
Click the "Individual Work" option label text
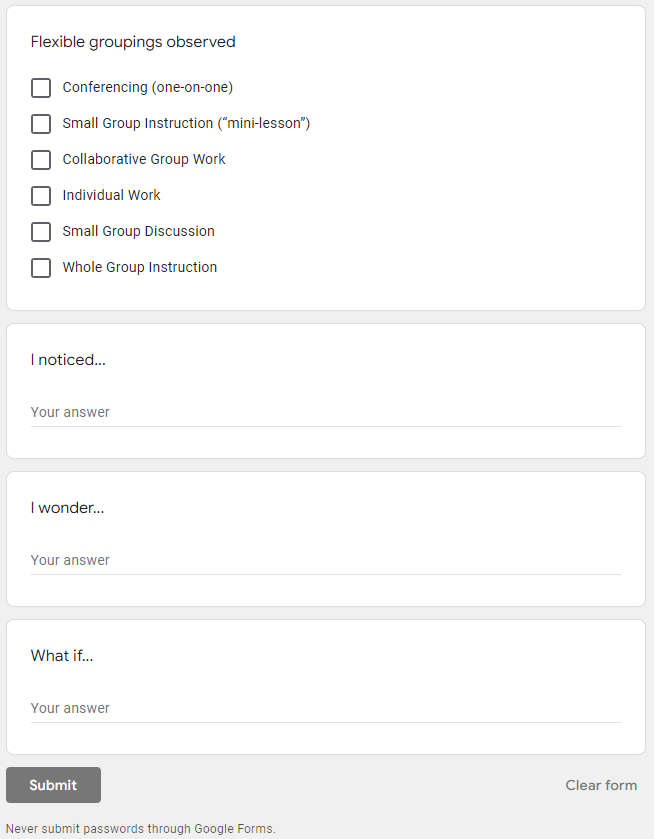(x=111, y=195)
